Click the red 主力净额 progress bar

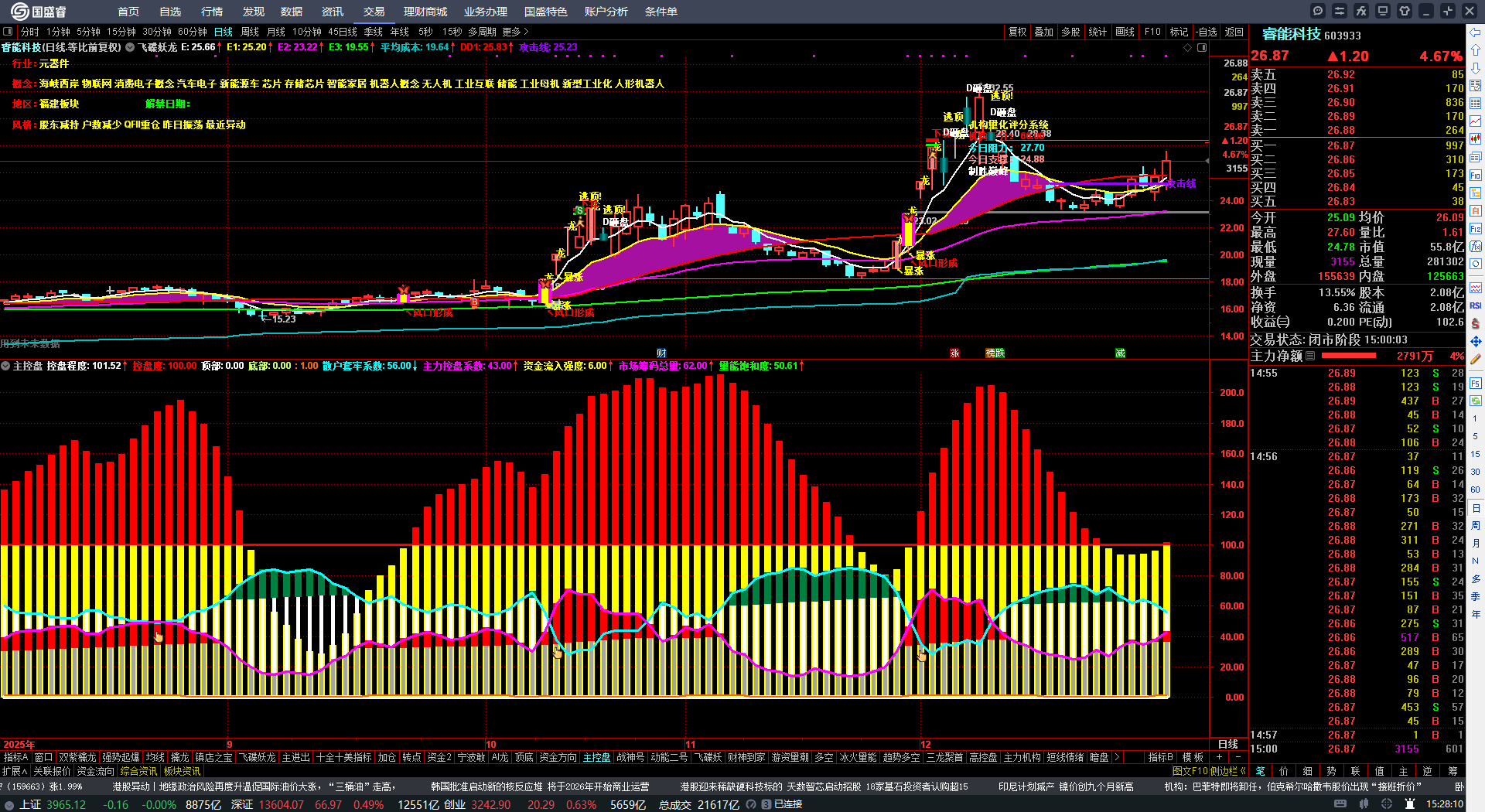[x=1349, y=356]
